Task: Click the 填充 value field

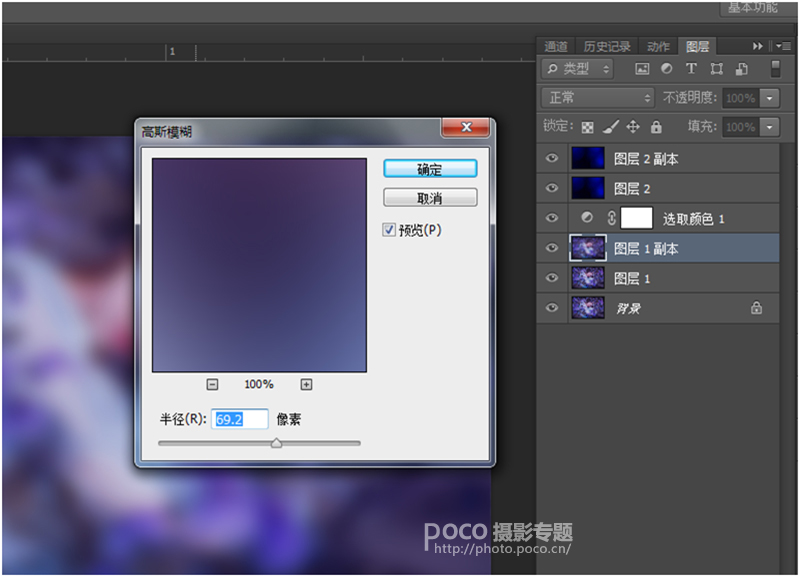Action: pos(740,127)
